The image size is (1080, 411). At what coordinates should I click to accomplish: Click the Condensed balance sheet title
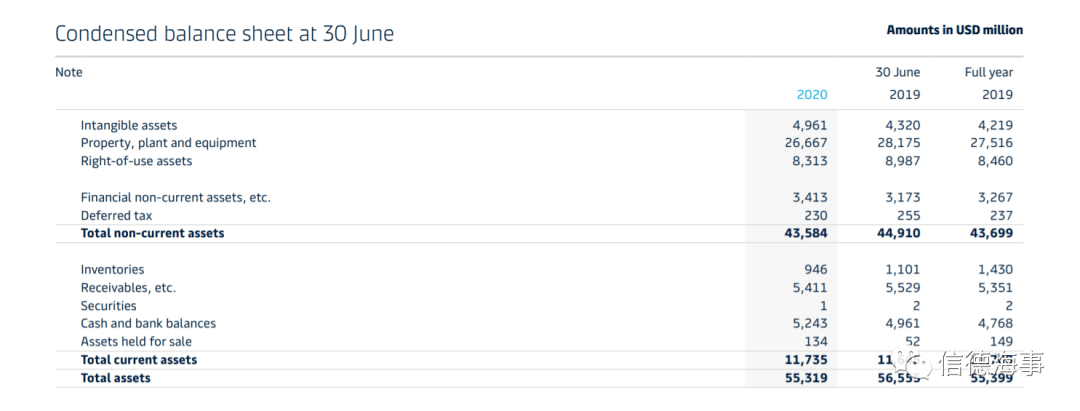click(x=225, y=34)
